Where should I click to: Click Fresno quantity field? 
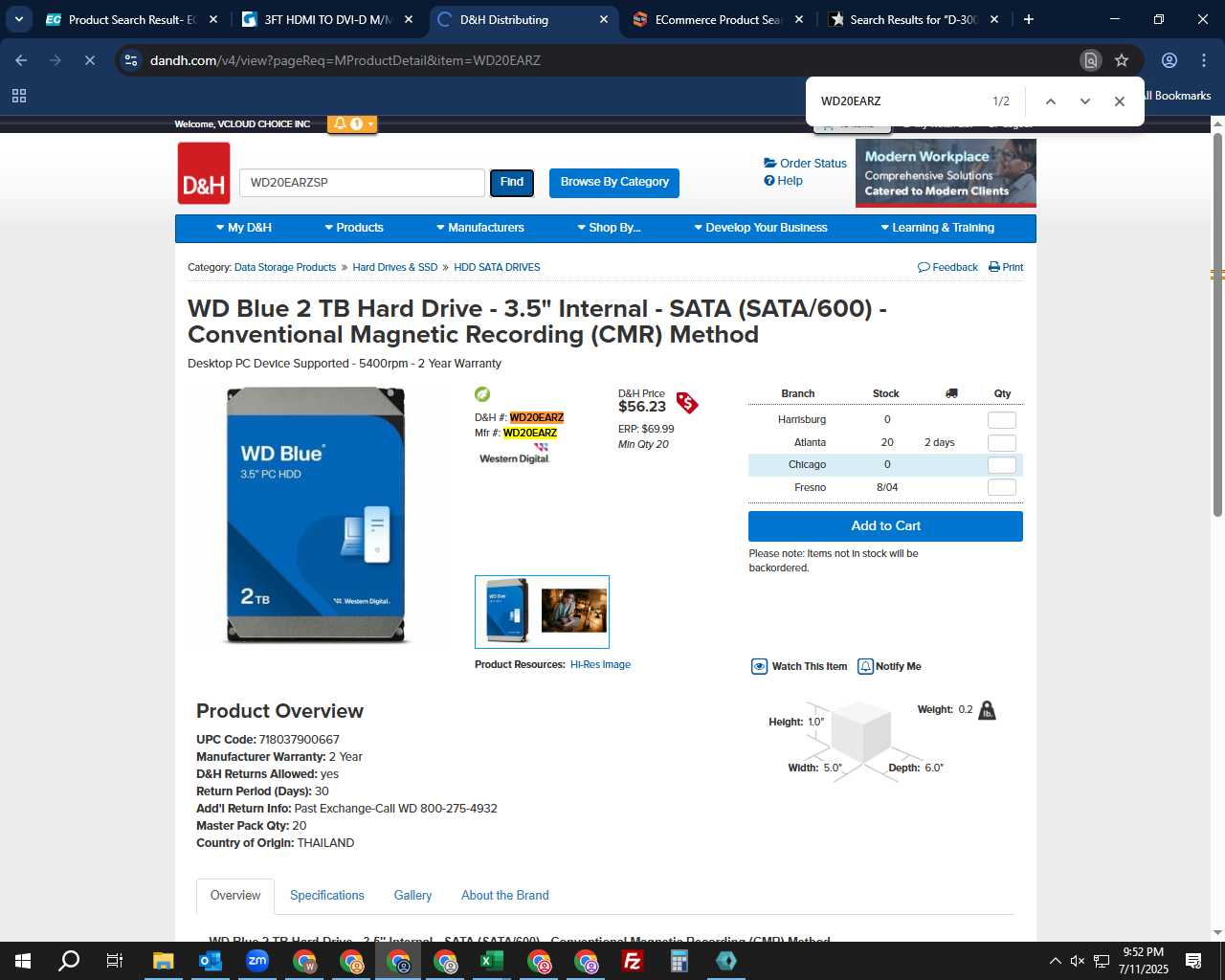point(1001,488)
